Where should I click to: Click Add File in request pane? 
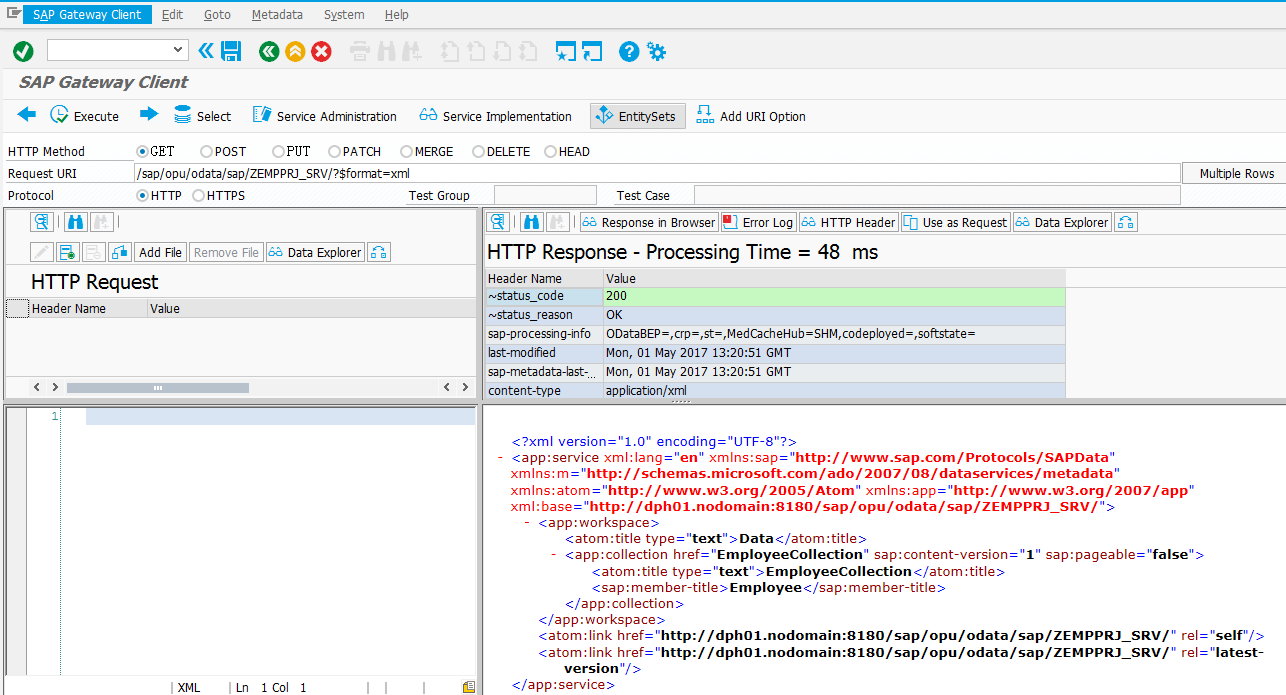[160, 253]
